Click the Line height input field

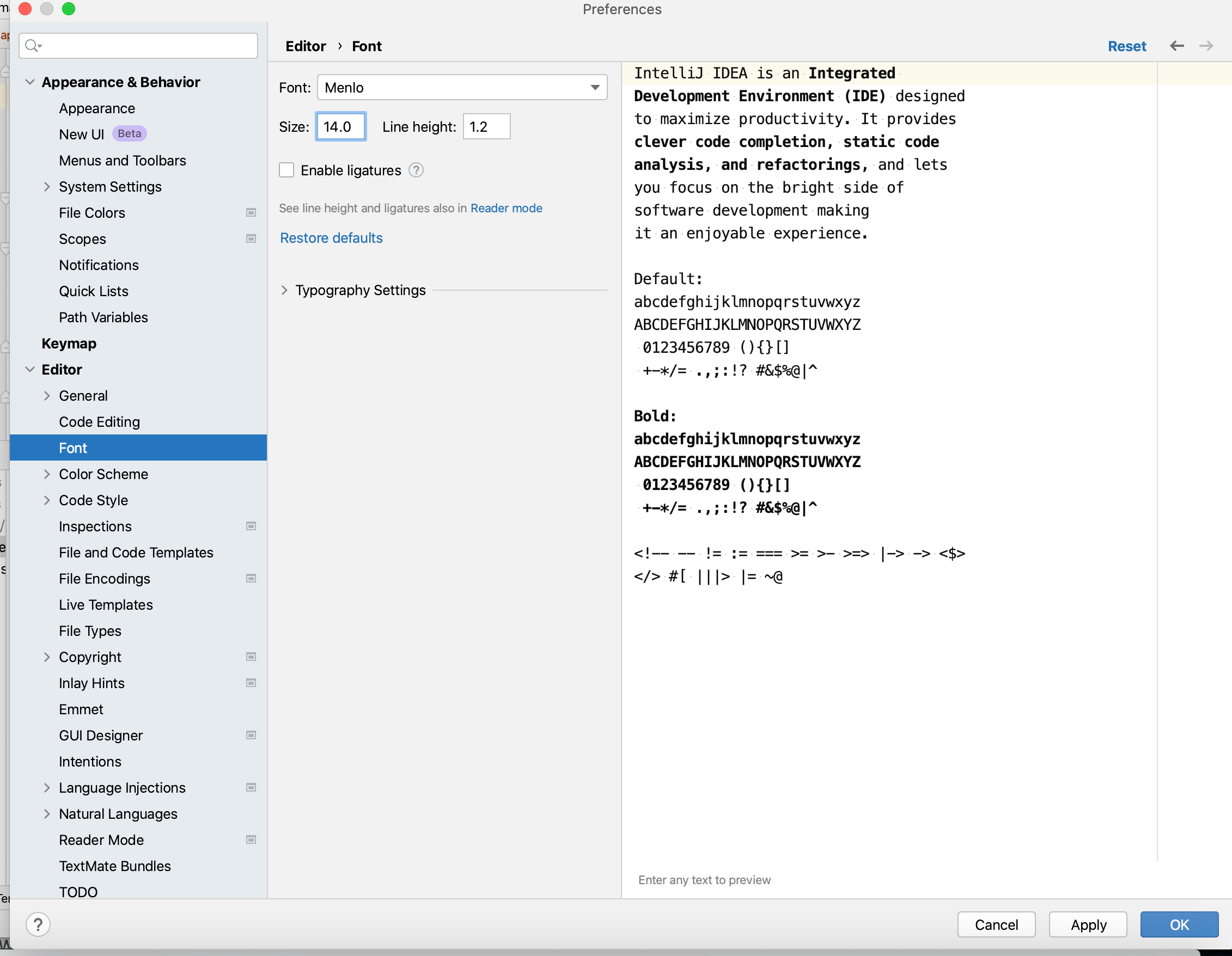coord(486,127)
